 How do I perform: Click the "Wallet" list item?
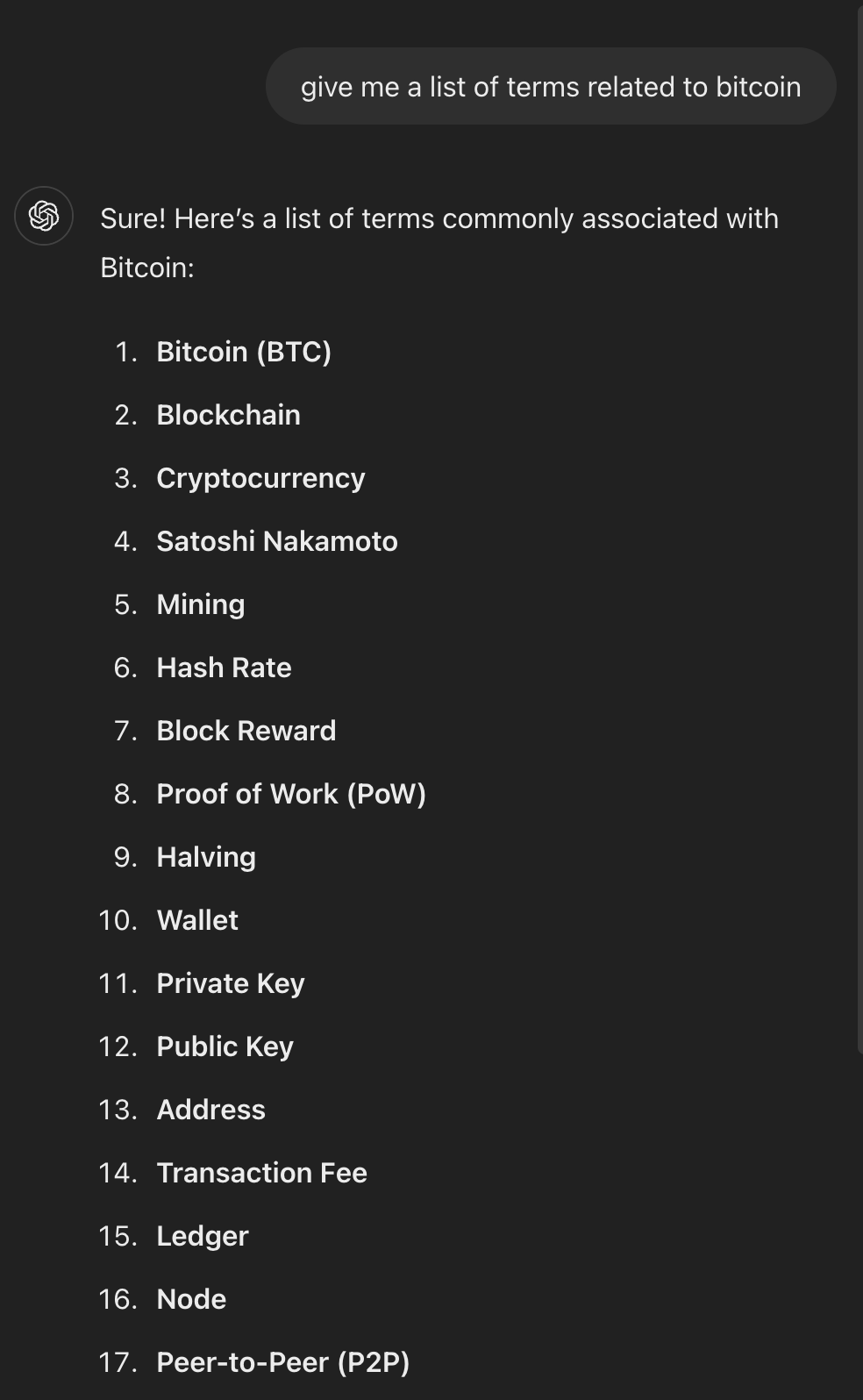(x=197, y=920)
